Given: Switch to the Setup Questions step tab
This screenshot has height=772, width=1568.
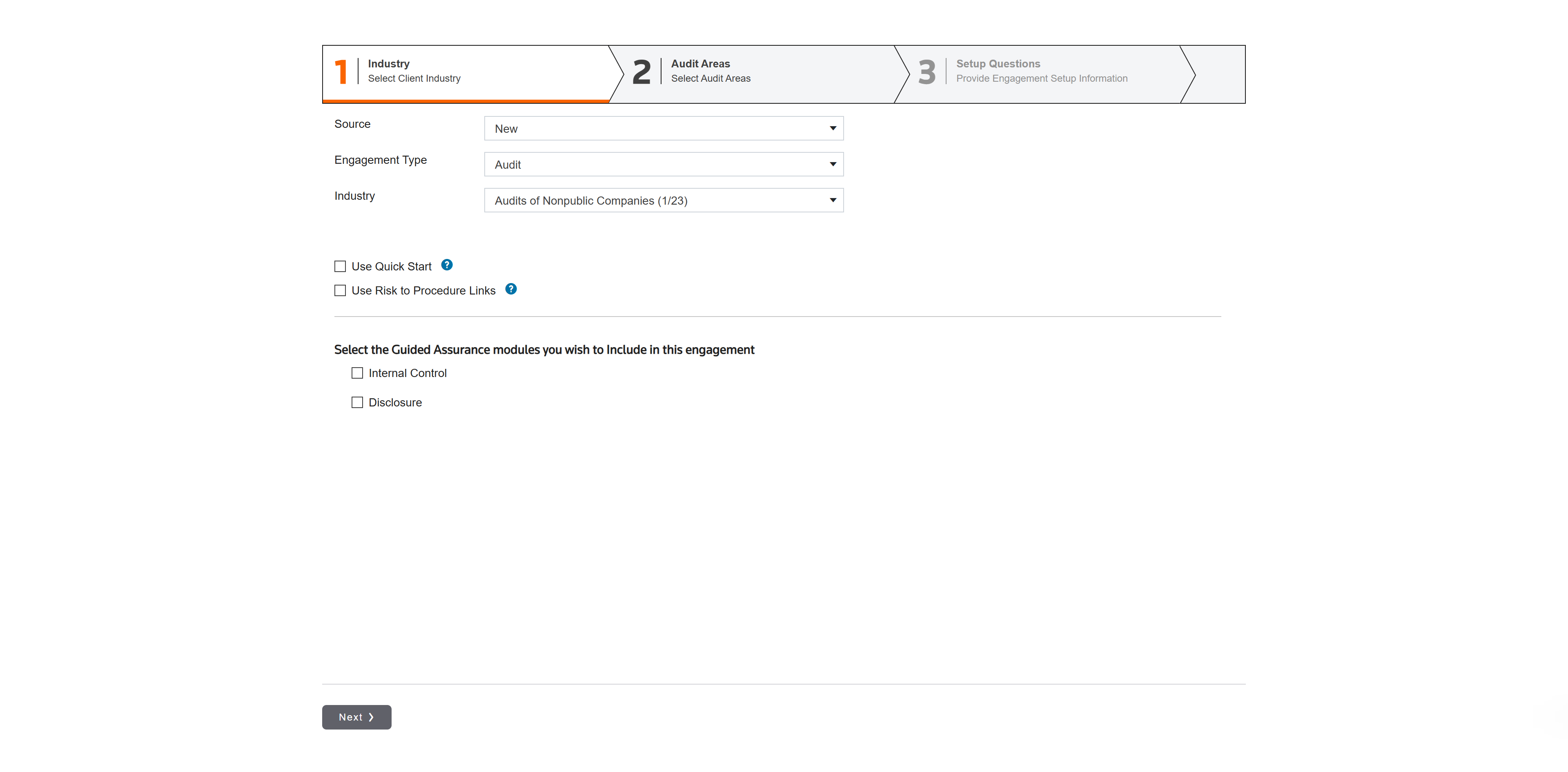Looking at the screenshot, I should coord(1041,71).
